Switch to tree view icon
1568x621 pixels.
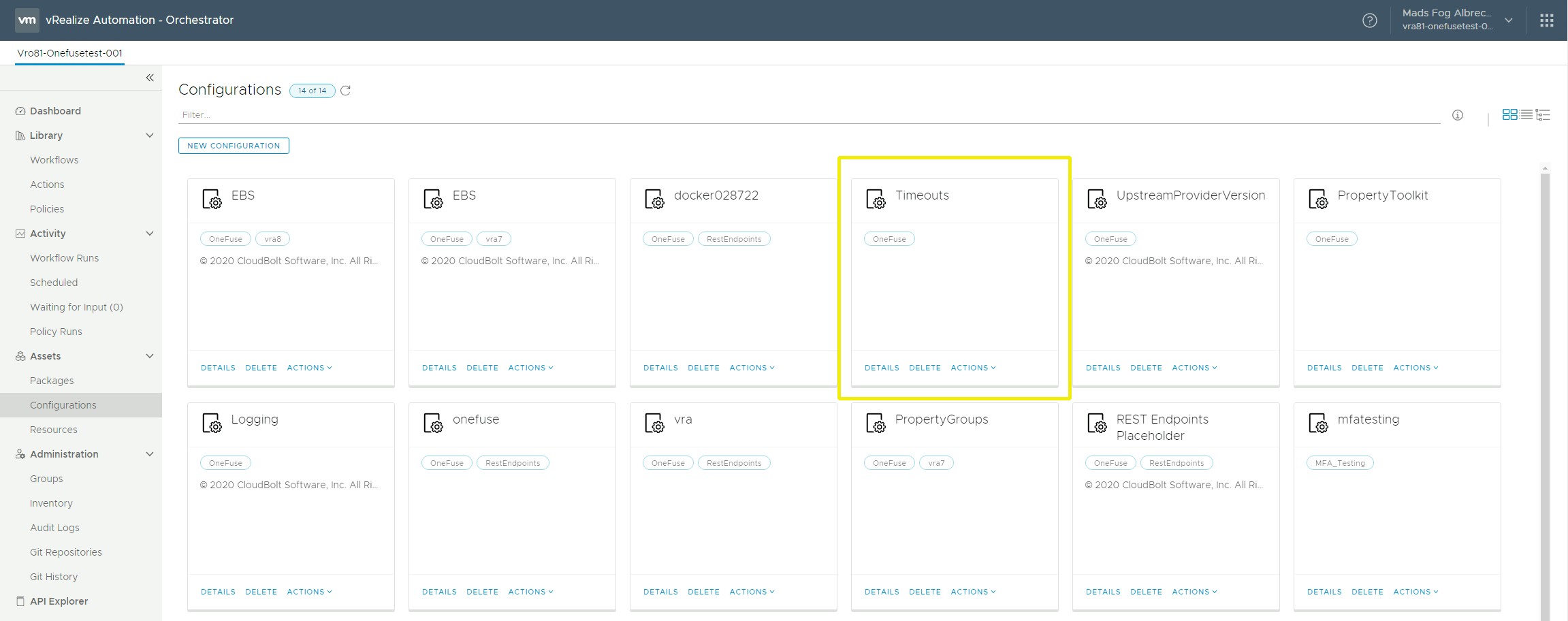1543,114
